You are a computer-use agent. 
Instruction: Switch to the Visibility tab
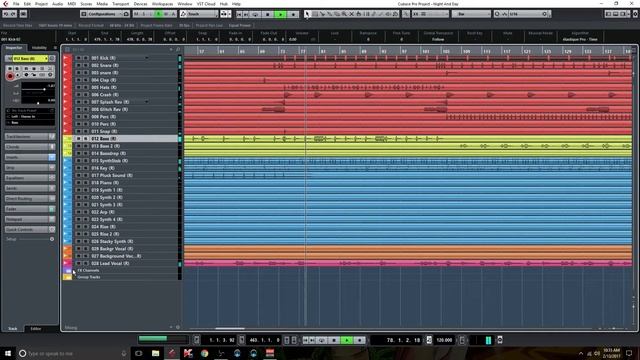39,48
